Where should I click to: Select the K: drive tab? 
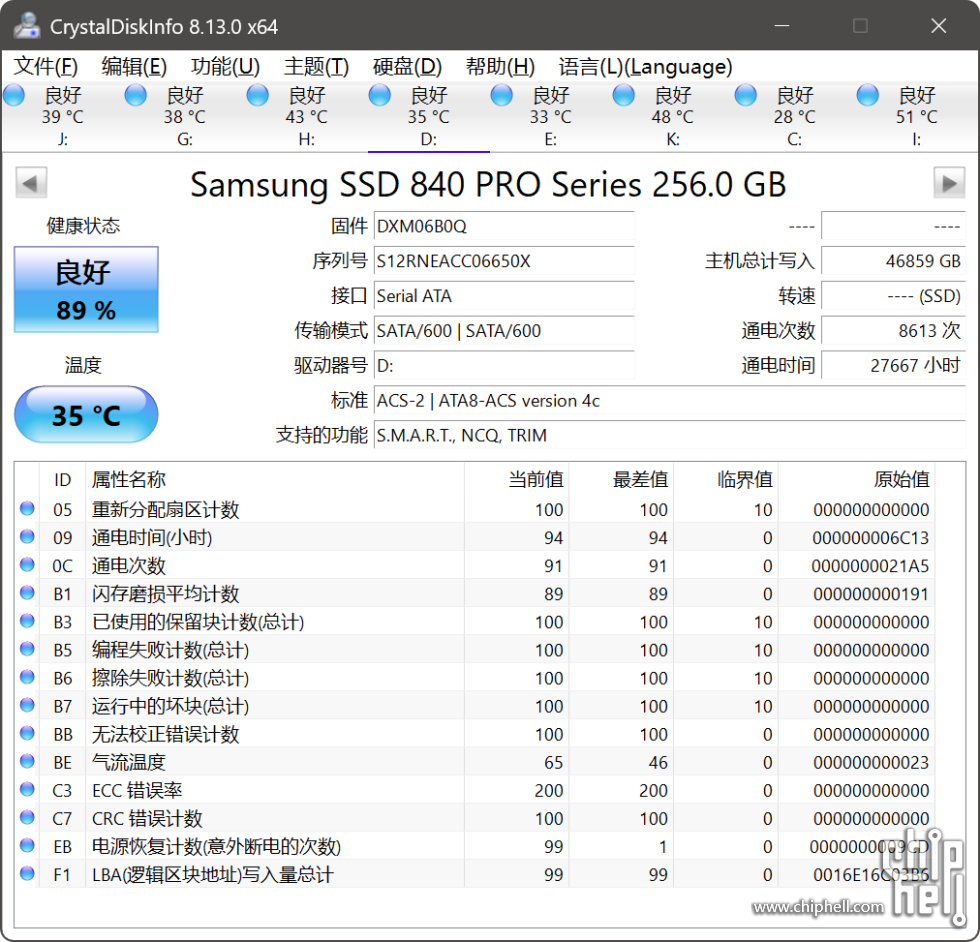(672, 116)
